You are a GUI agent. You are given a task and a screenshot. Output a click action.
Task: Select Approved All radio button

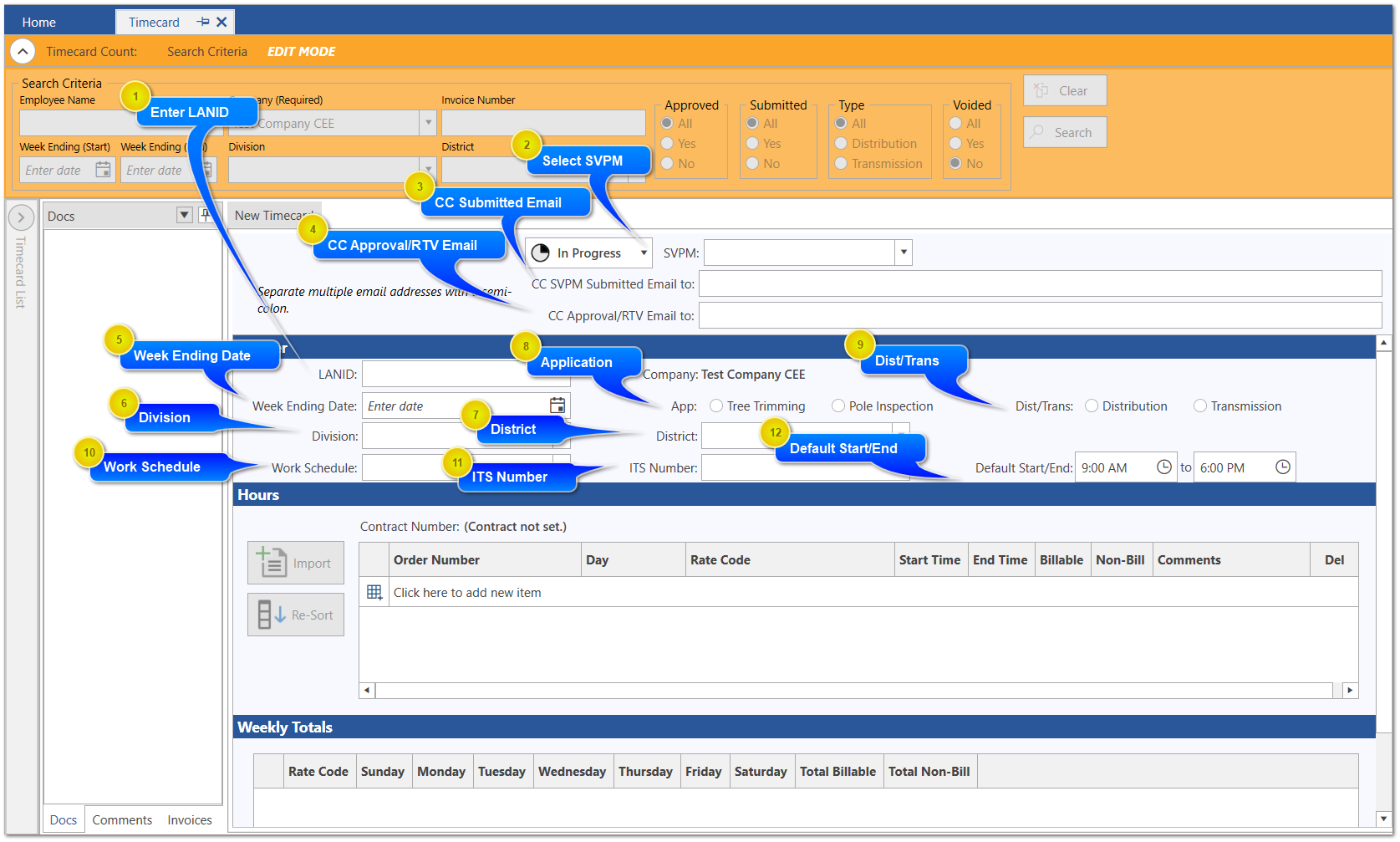(667, 124)
